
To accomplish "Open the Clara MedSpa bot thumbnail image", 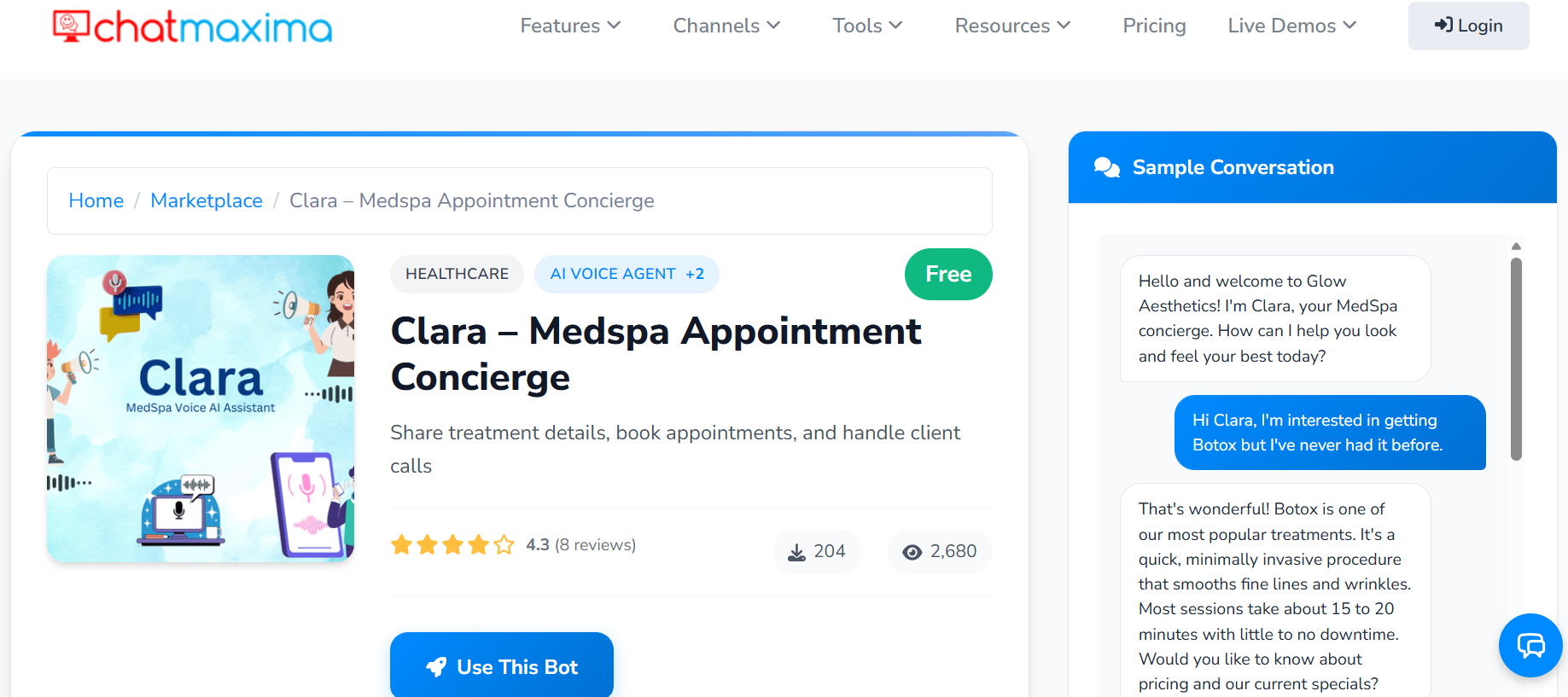I will [x=201, y=409].
